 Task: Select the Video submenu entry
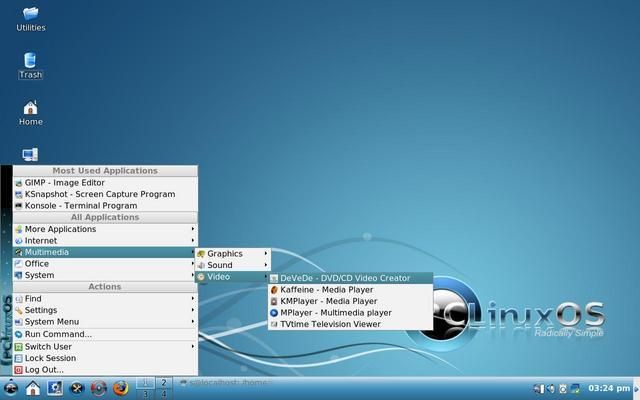[233, 277]
